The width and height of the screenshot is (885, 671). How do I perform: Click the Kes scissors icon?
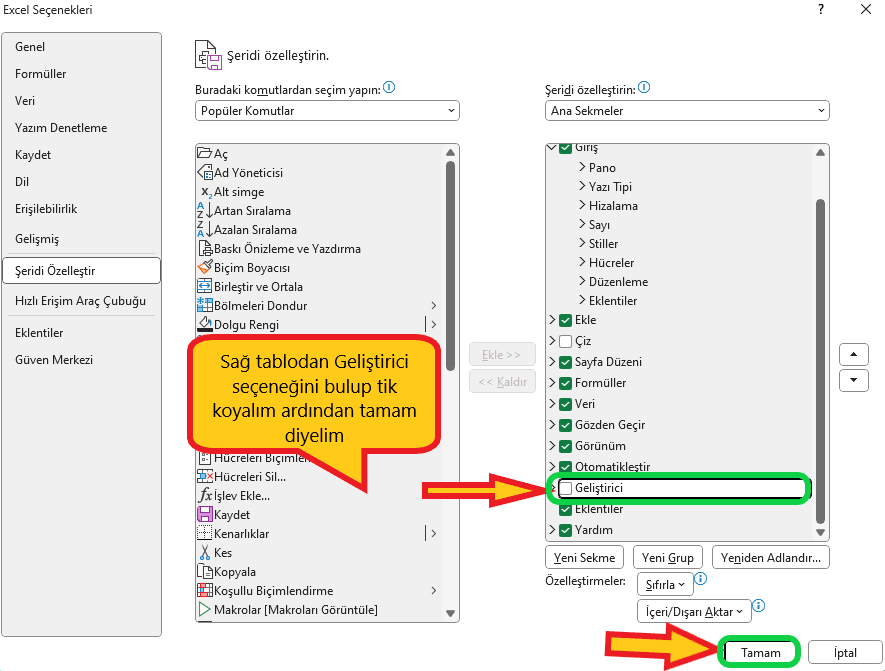pos(205,553)
